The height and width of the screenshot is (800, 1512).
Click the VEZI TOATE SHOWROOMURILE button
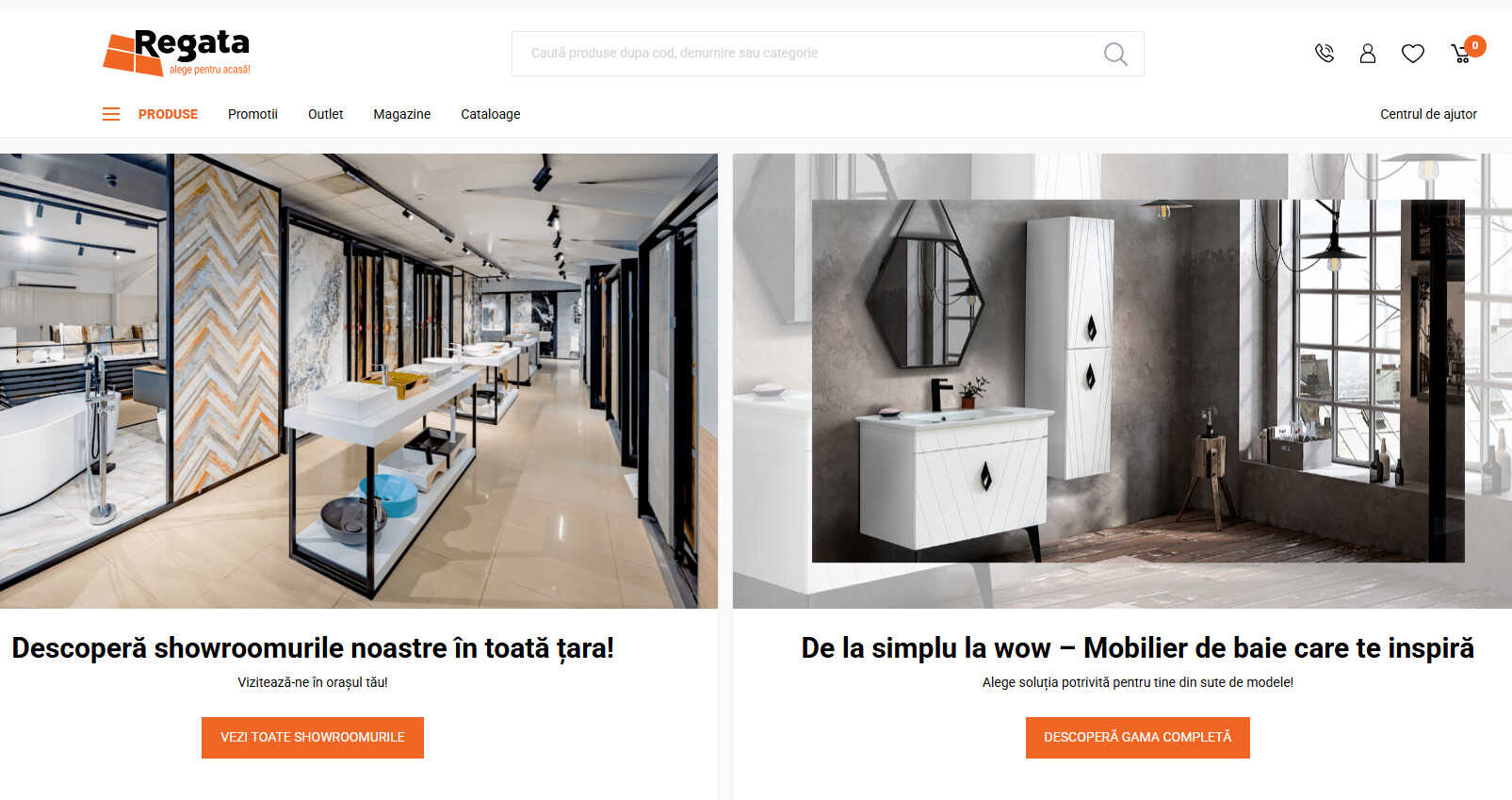313,737
